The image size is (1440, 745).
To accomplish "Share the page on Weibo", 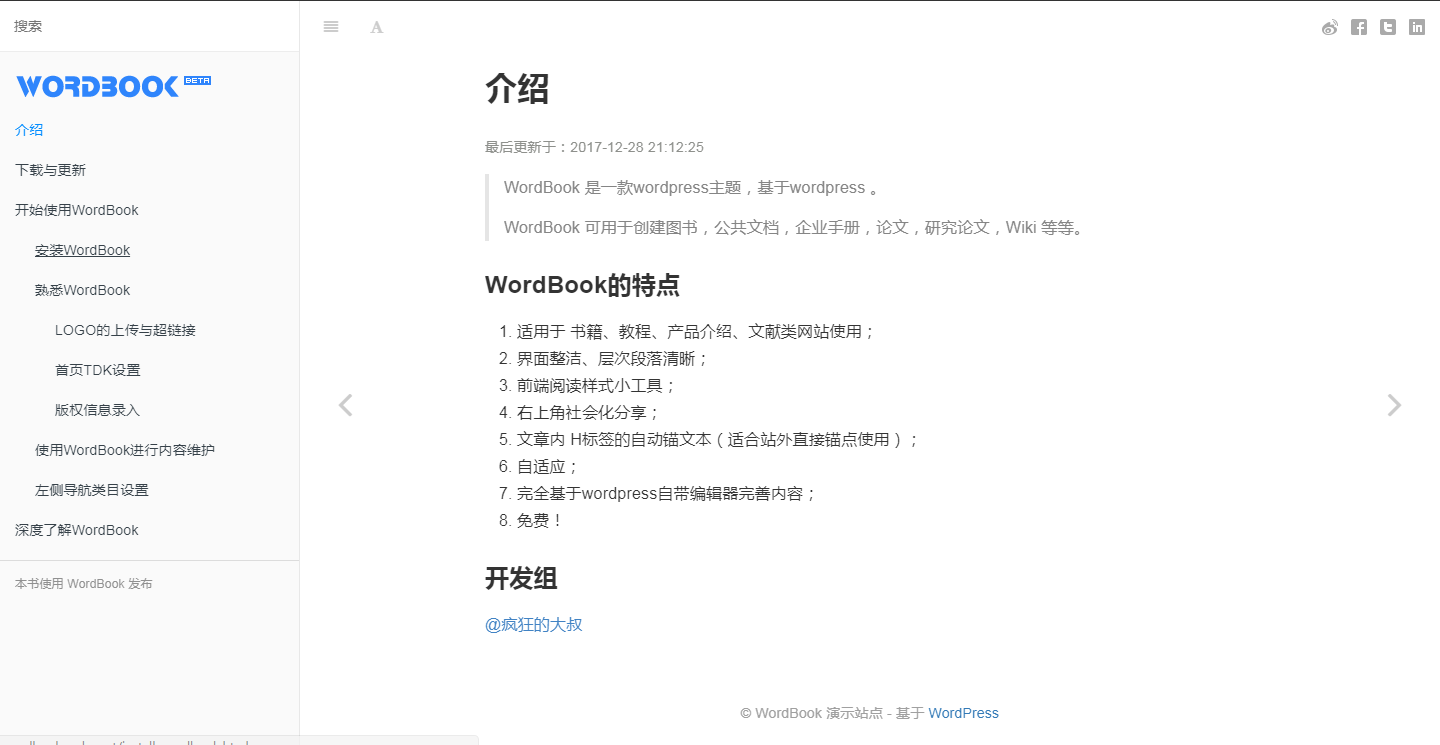I will [1329, 28].
